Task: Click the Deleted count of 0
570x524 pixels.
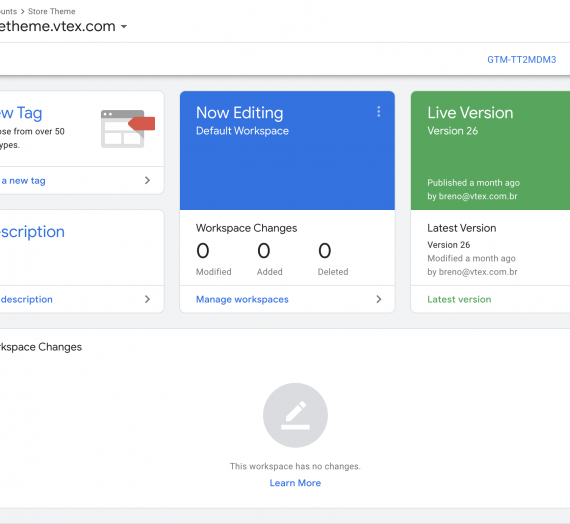Action: pyautogui.click(x=325, y=251)
